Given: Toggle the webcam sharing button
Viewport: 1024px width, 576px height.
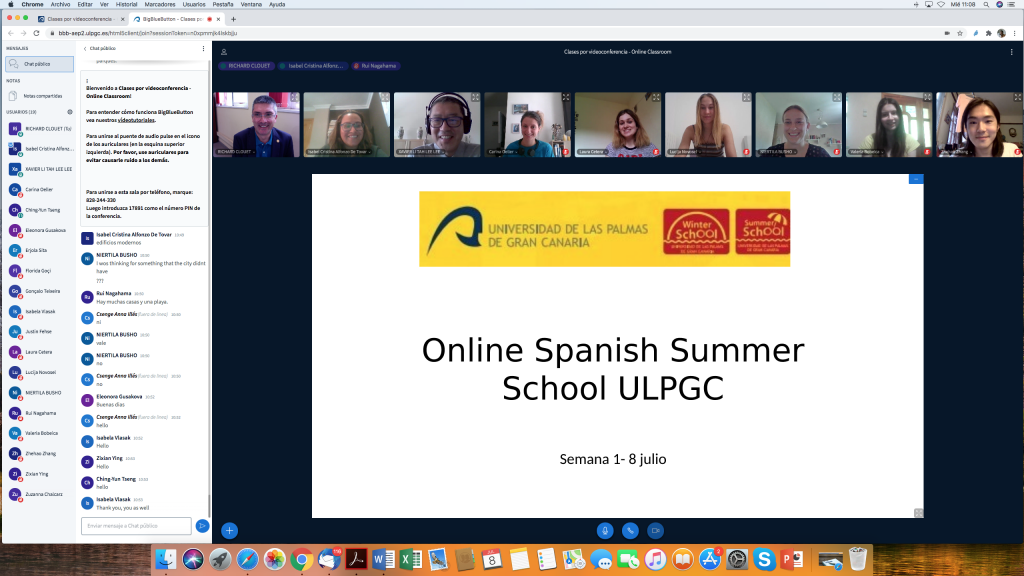Looking at the screenshot, I should (x=656, y=530).
